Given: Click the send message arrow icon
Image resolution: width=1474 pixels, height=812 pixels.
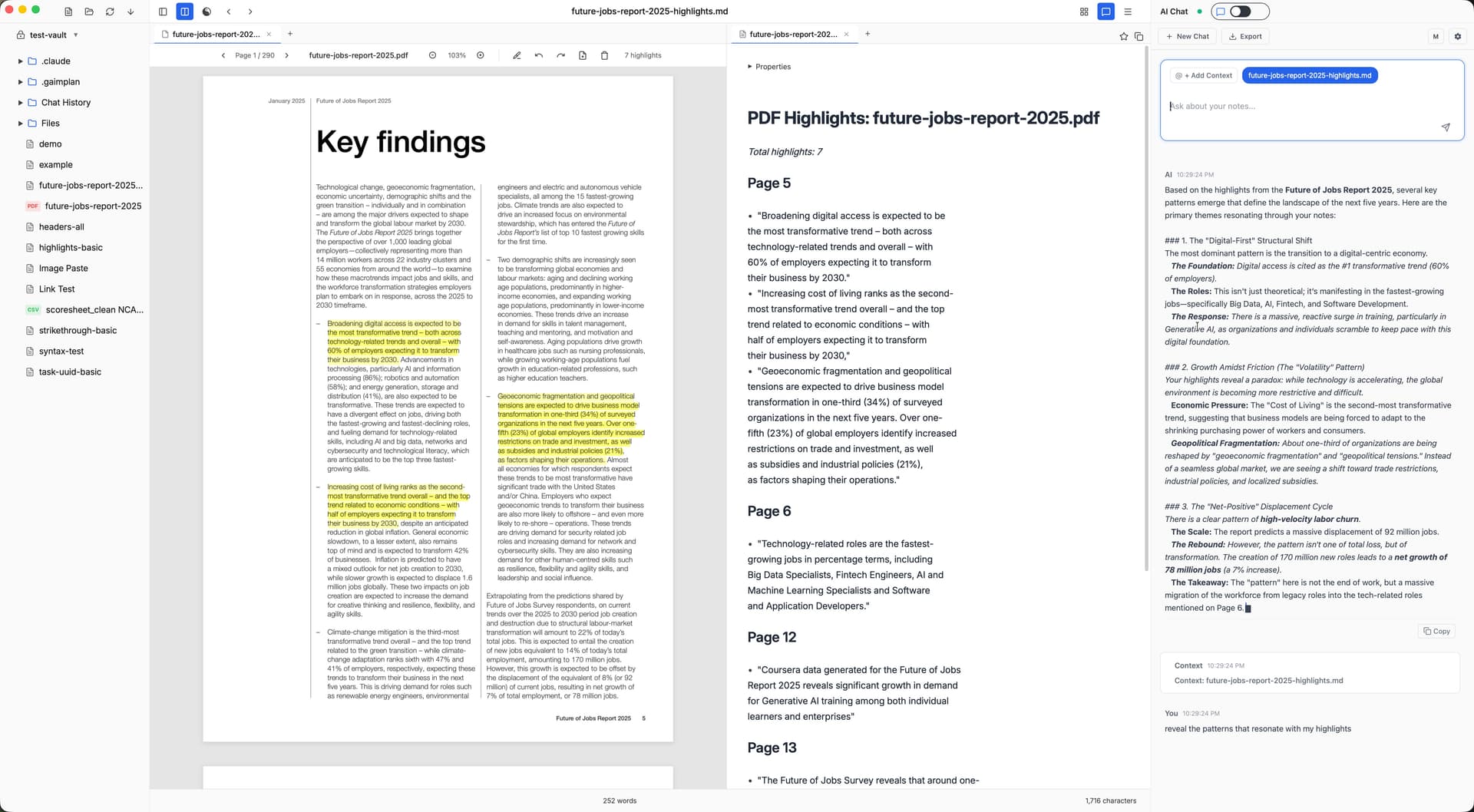Looking at the screenshot, I should pyautogui.click(x=1446, y=127).
